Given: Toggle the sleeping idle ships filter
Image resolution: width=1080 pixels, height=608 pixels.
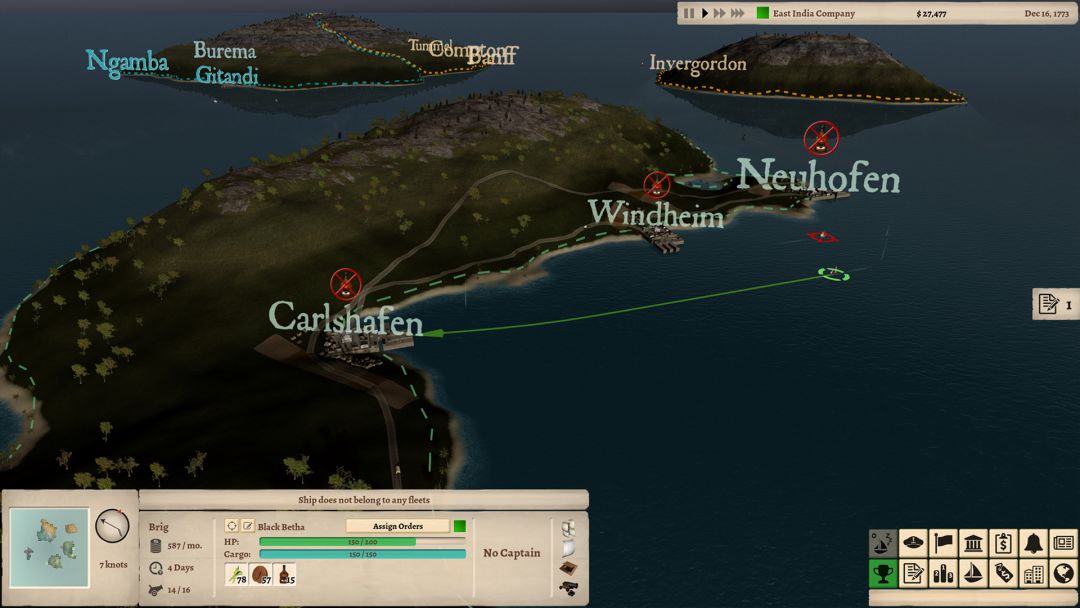Looking at the screenshot, I should tap(883, 543).
